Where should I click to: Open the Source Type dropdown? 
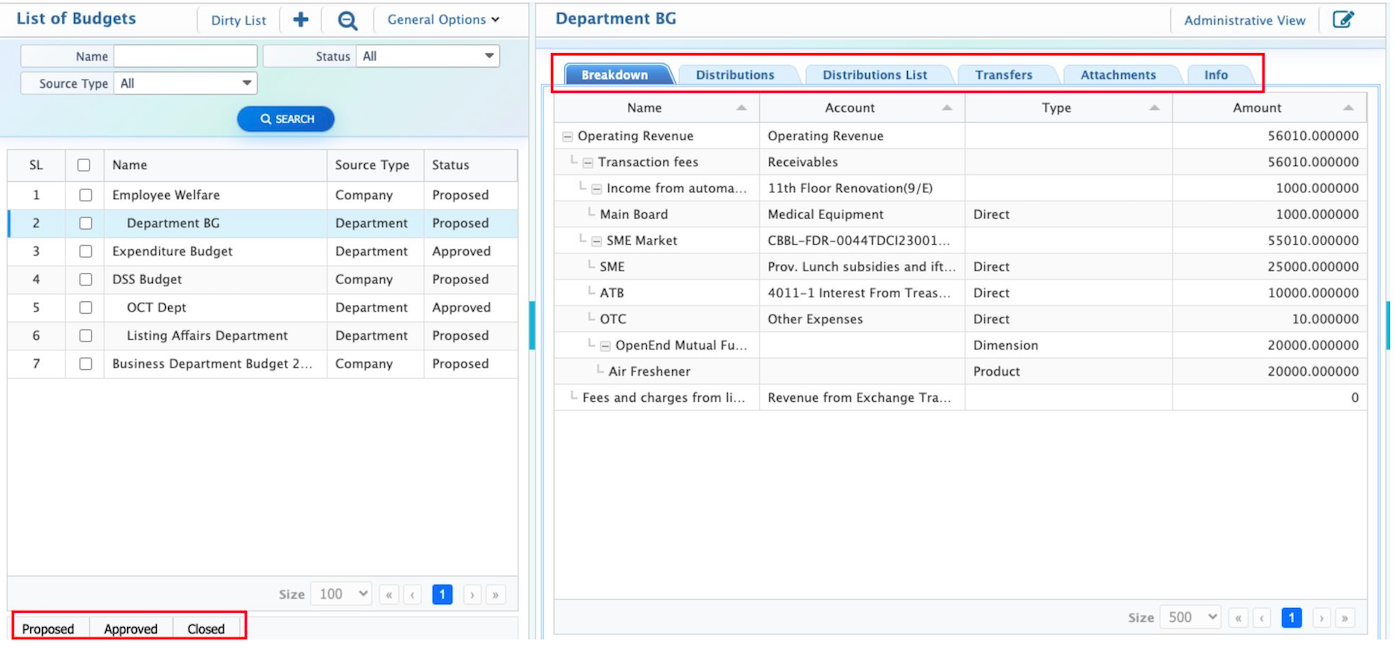click(186, 84)
